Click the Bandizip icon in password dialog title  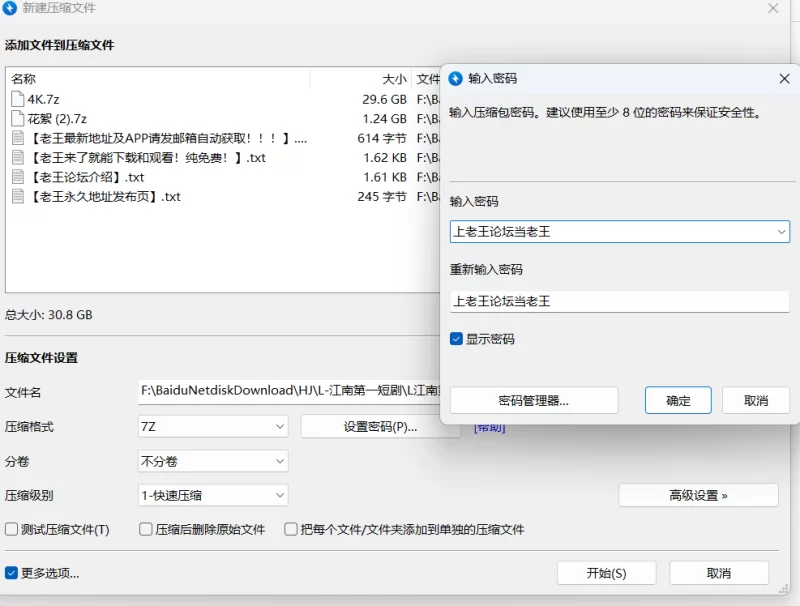(x=456, y=78)
